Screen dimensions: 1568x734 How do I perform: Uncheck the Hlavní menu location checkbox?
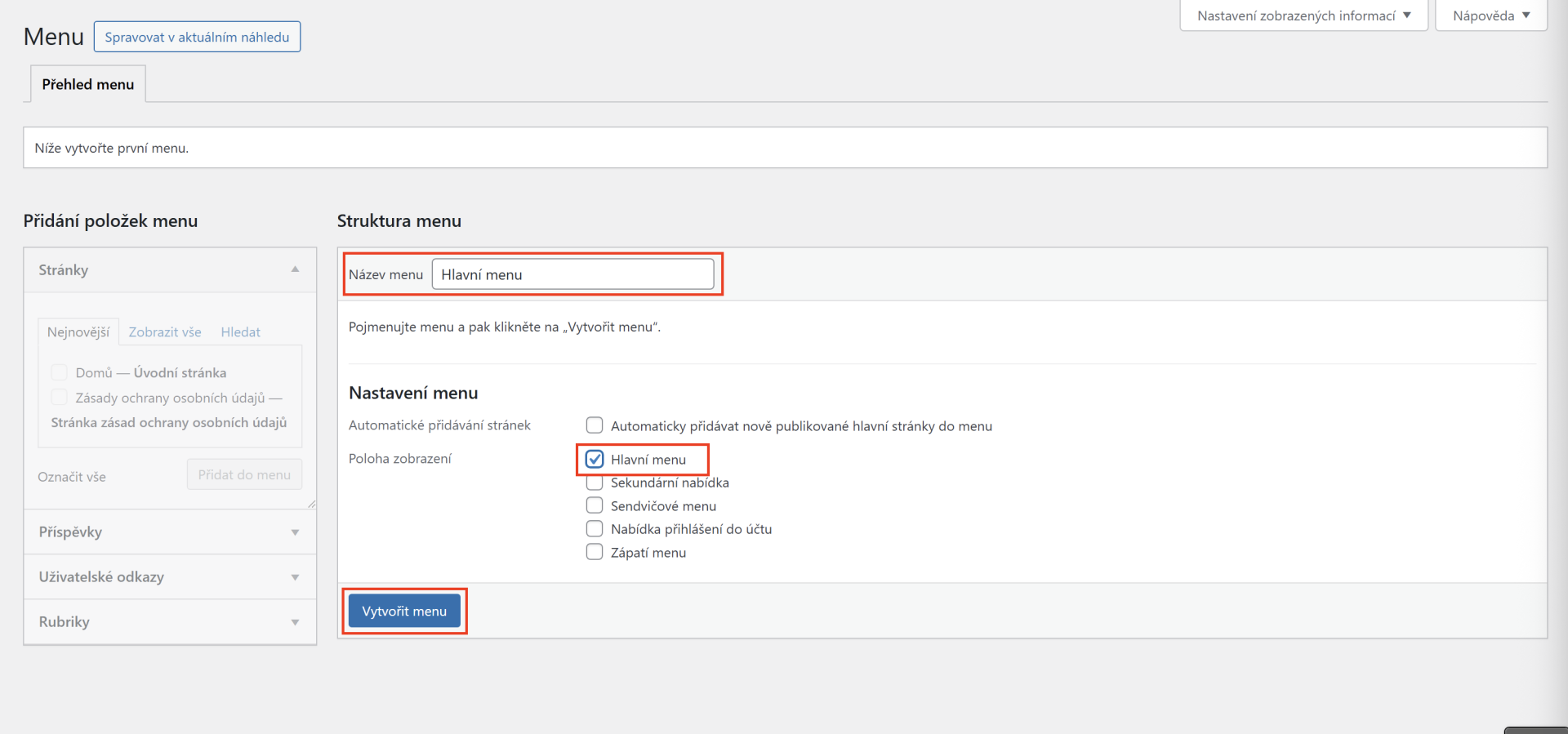[595, 459]
